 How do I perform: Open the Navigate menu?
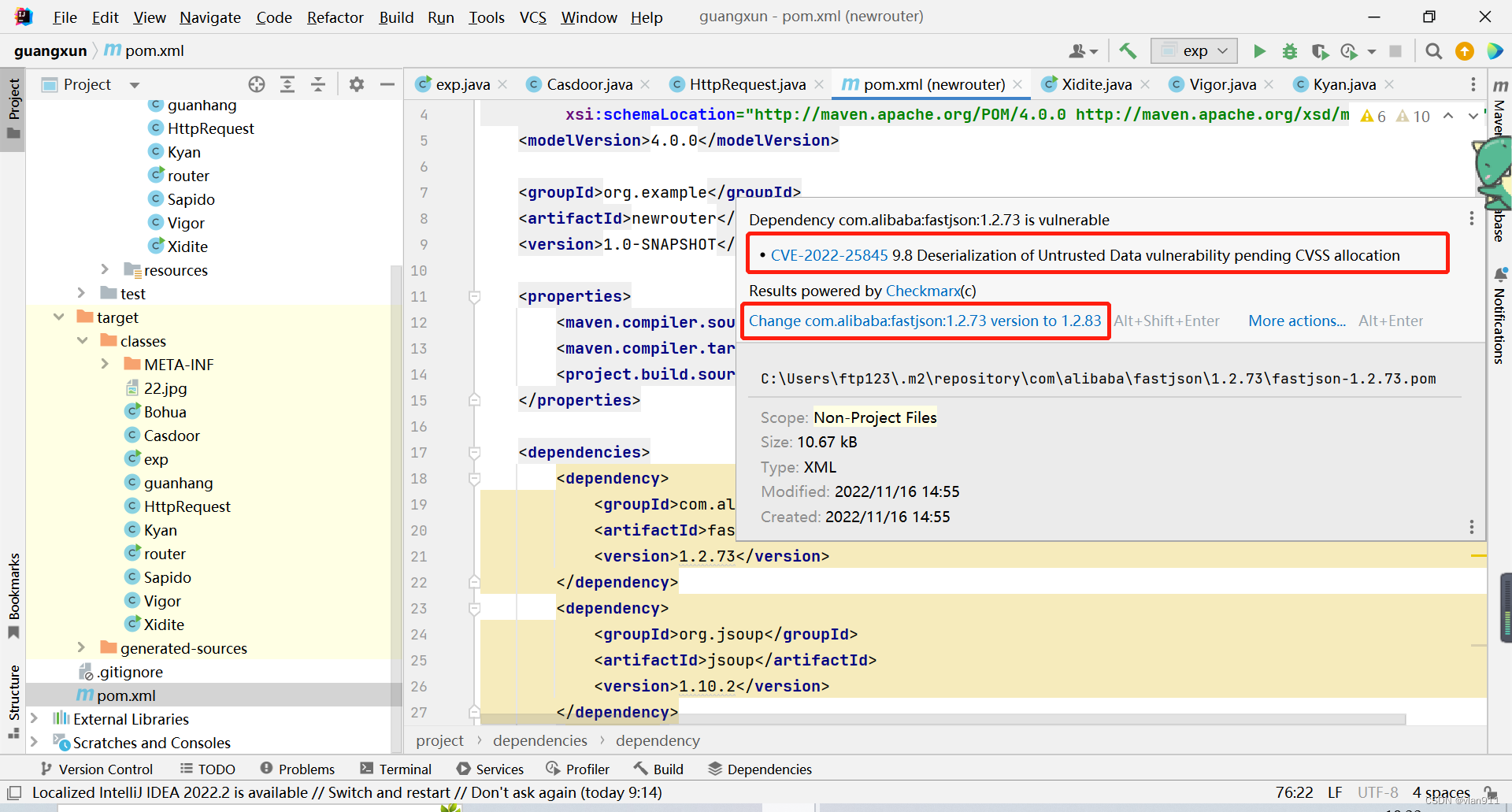[x=210, y=17]
